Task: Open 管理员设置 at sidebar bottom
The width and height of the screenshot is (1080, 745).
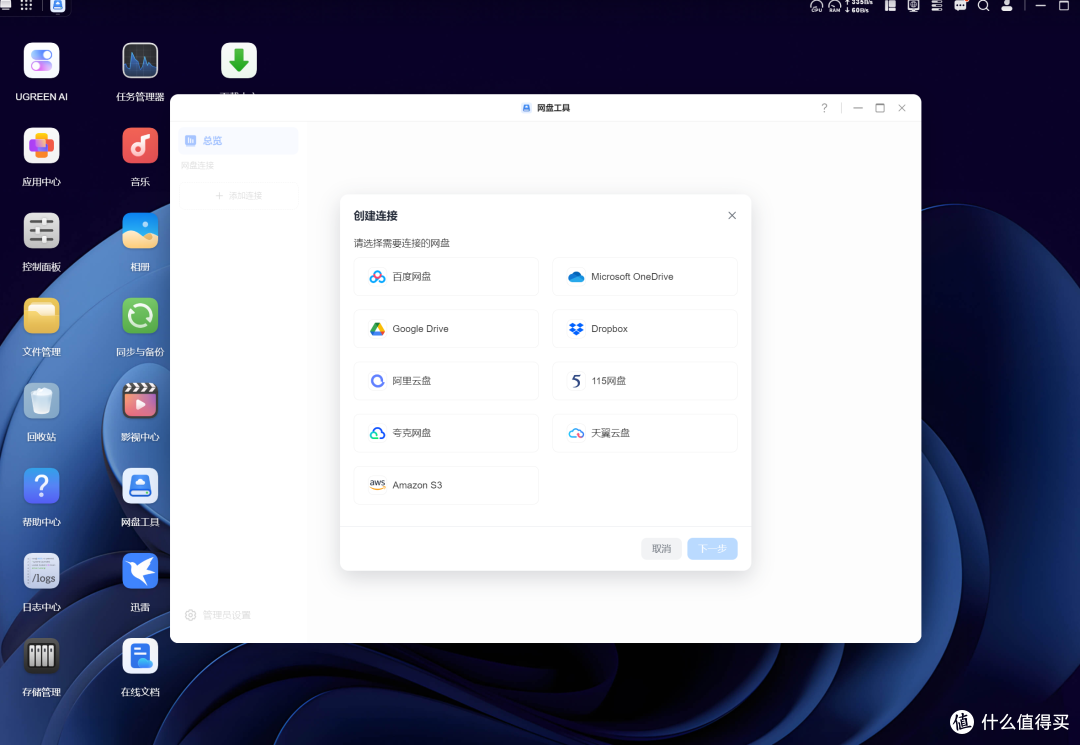Action: click(x=218, y=615)
